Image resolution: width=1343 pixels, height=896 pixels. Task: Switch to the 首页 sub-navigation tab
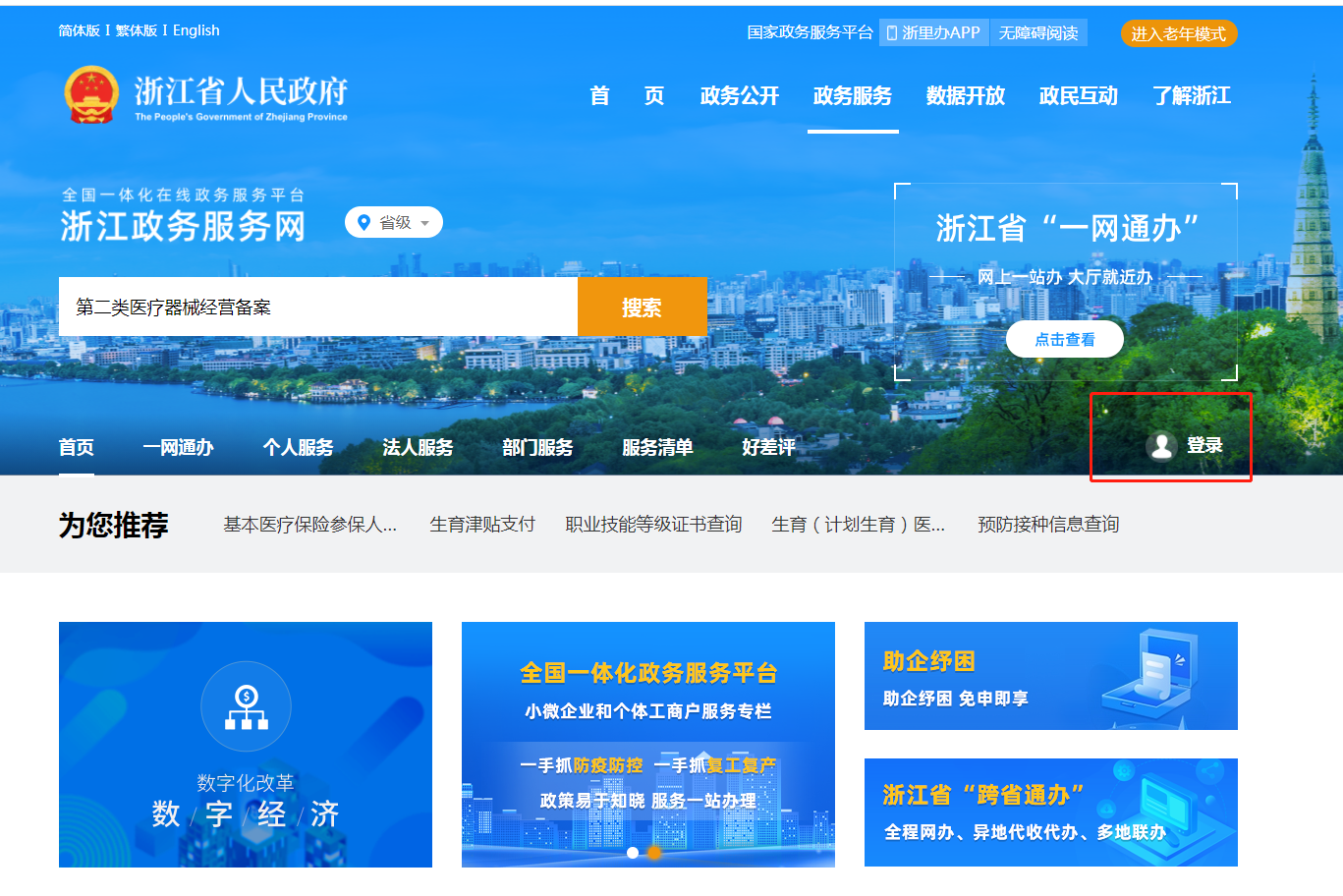[x=77, y=448]
